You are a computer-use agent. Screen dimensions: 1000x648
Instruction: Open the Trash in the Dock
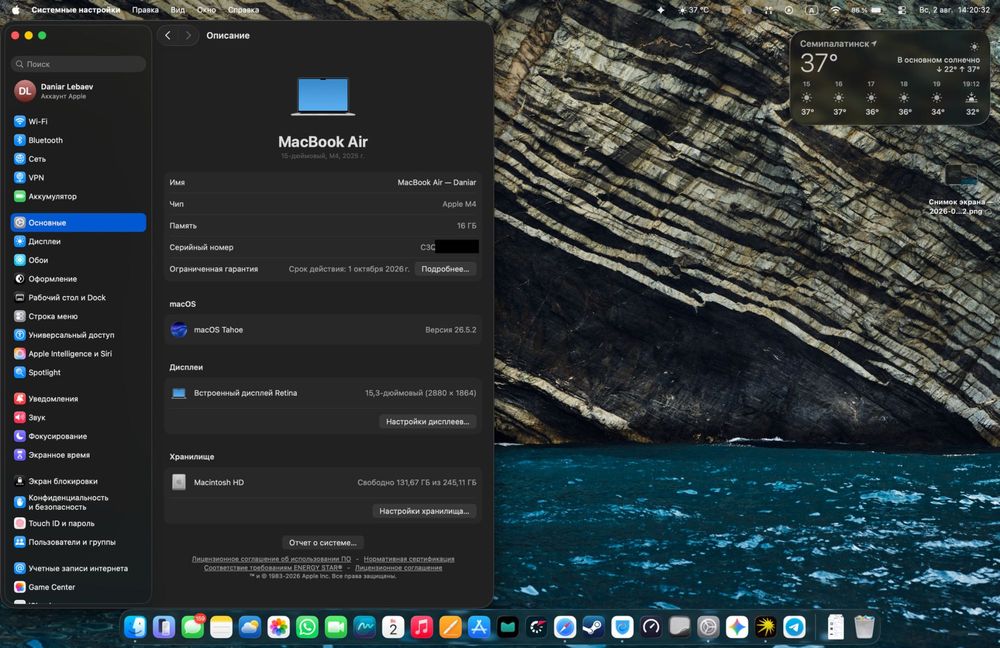[864, 627]
